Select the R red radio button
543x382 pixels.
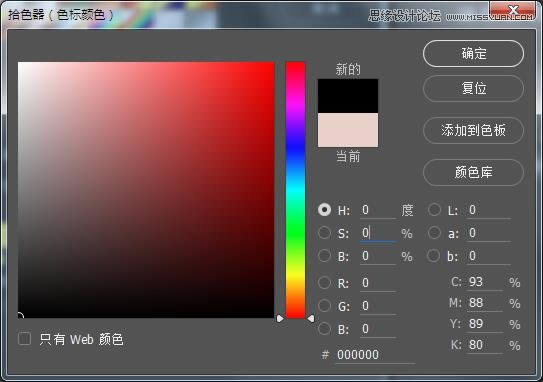click(x=324, y=283)
